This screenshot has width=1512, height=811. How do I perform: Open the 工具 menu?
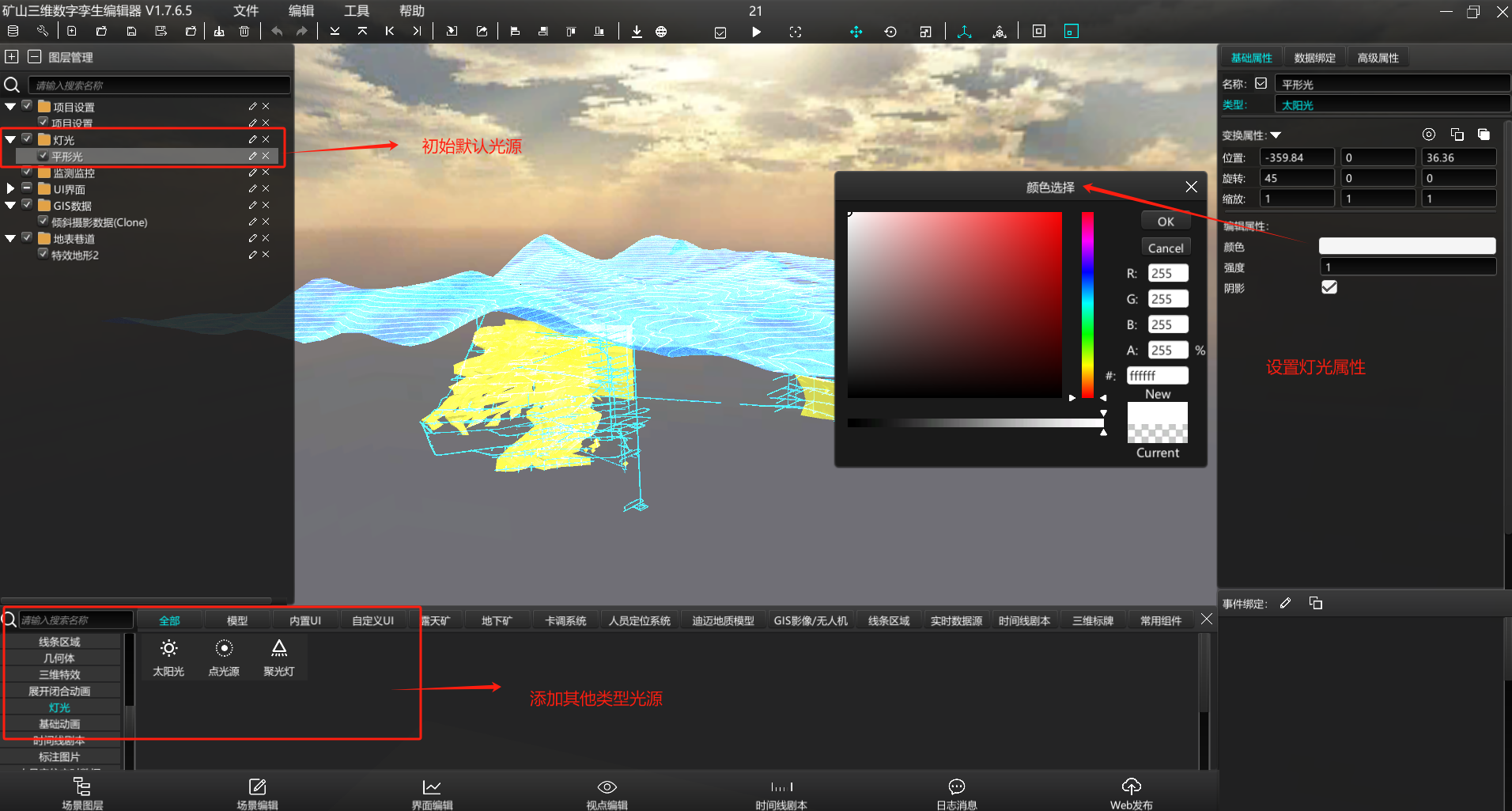coord(357,11)
